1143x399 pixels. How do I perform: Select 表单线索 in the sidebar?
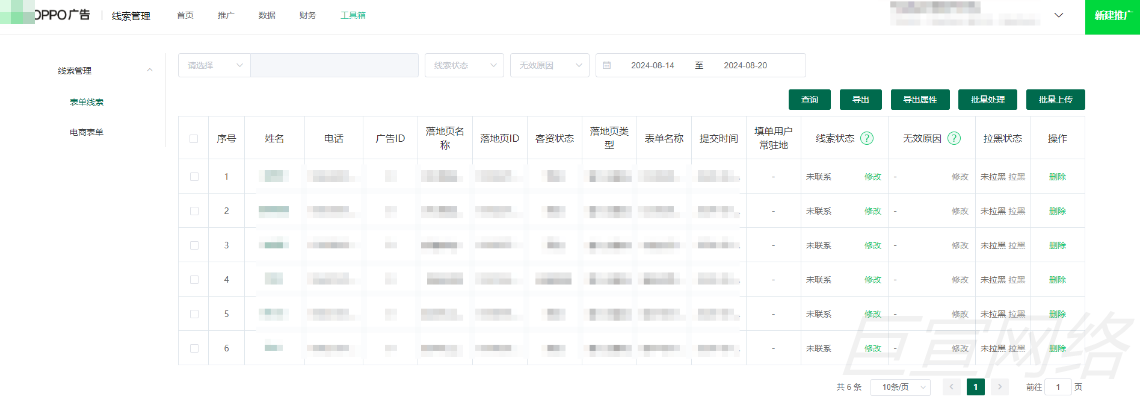(x=87, y=102)
